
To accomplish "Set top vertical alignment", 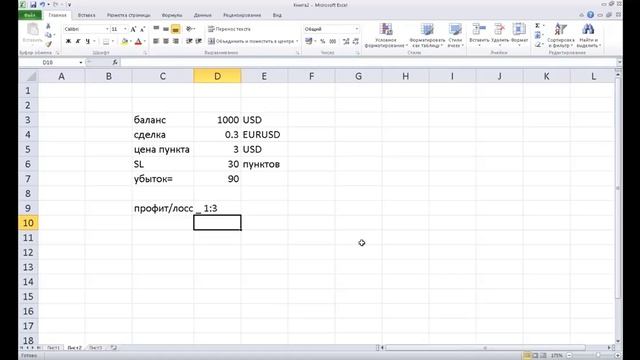I will pos(156,29).
